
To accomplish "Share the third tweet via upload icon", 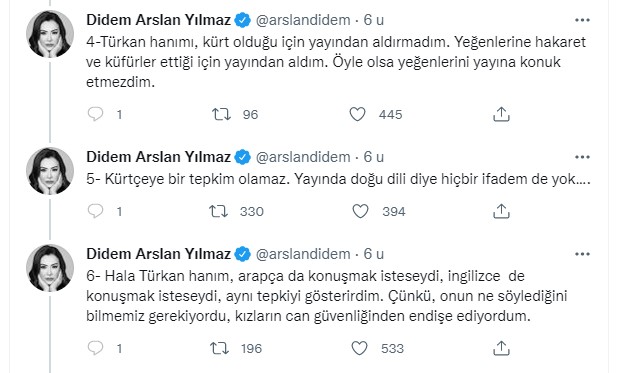I will 501,348.
